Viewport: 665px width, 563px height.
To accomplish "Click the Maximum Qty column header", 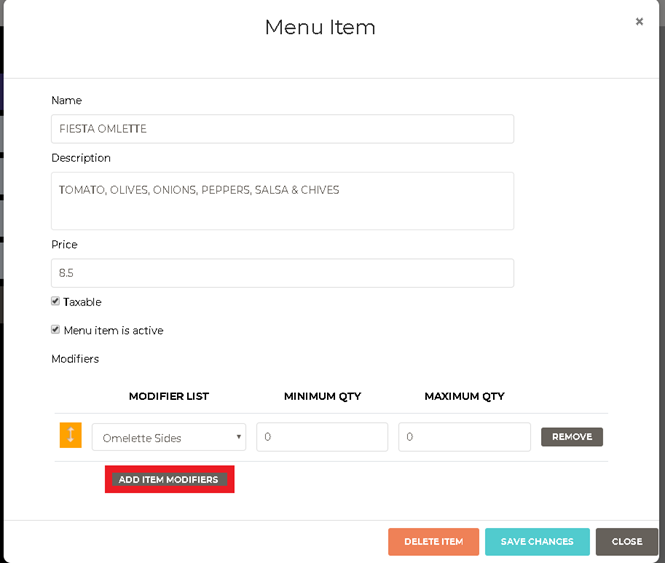I will pyautogui.click(x=464, y=396).
